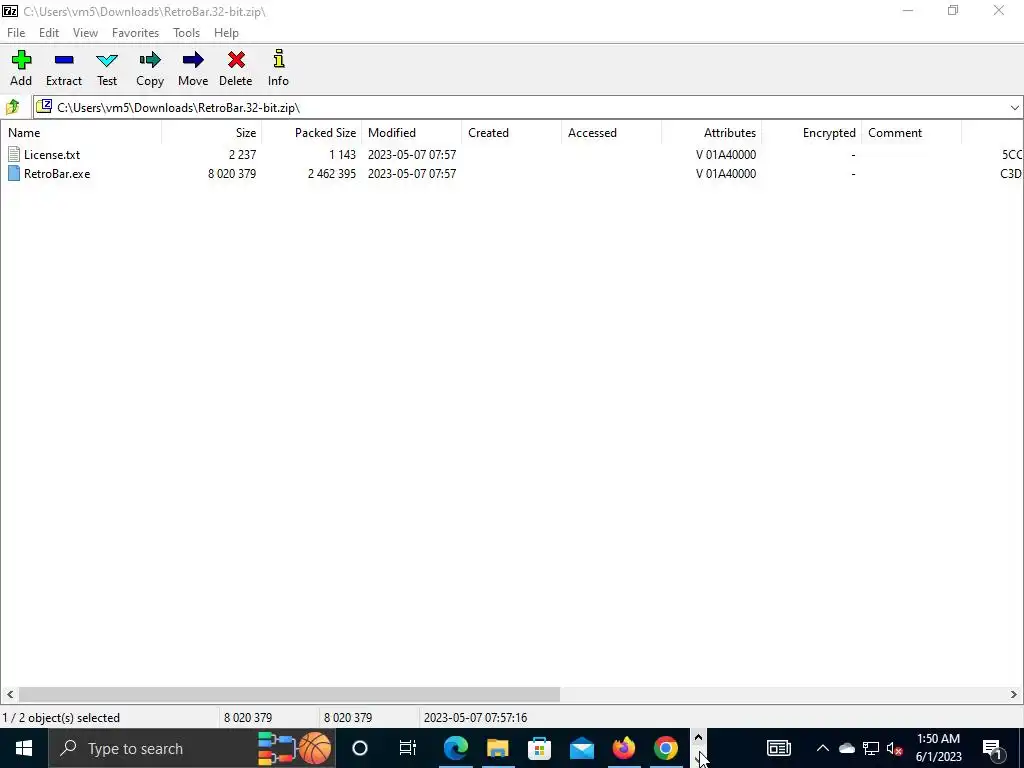The height and width of the screenshot is (768, 1024).
Task: Open the Edit menu
Action: (x=49, y=33)
